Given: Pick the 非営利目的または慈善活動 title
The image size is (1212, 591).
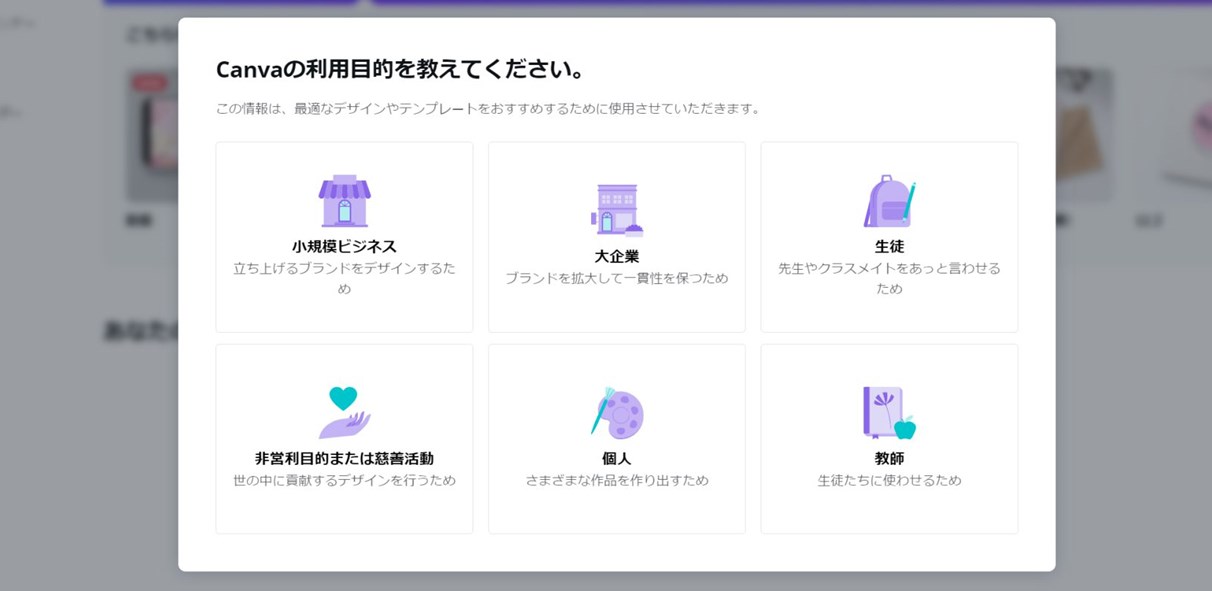Looking at the screenshot, I should pyautogui.click(x=344, y=458).
